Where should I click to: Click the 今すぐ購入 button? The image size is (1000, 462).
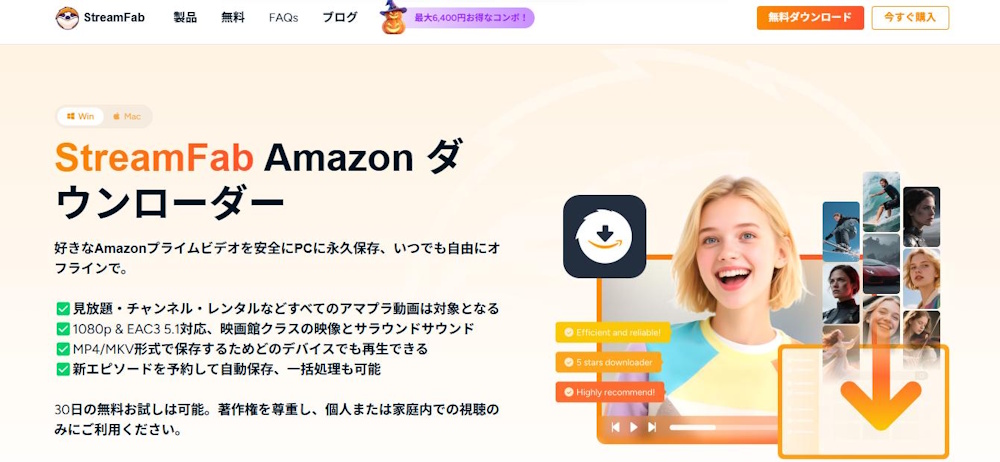point(910,18)
